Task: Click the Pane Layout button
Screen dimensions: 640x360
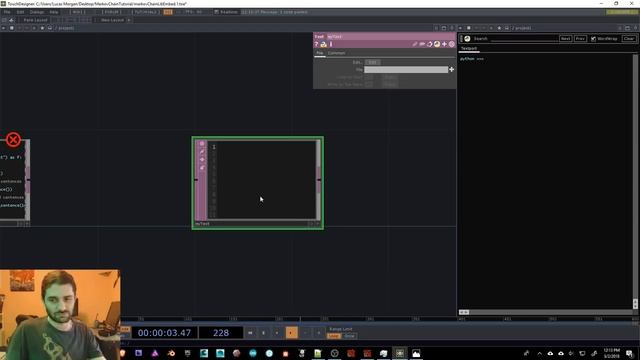Action: pos(35,20)
